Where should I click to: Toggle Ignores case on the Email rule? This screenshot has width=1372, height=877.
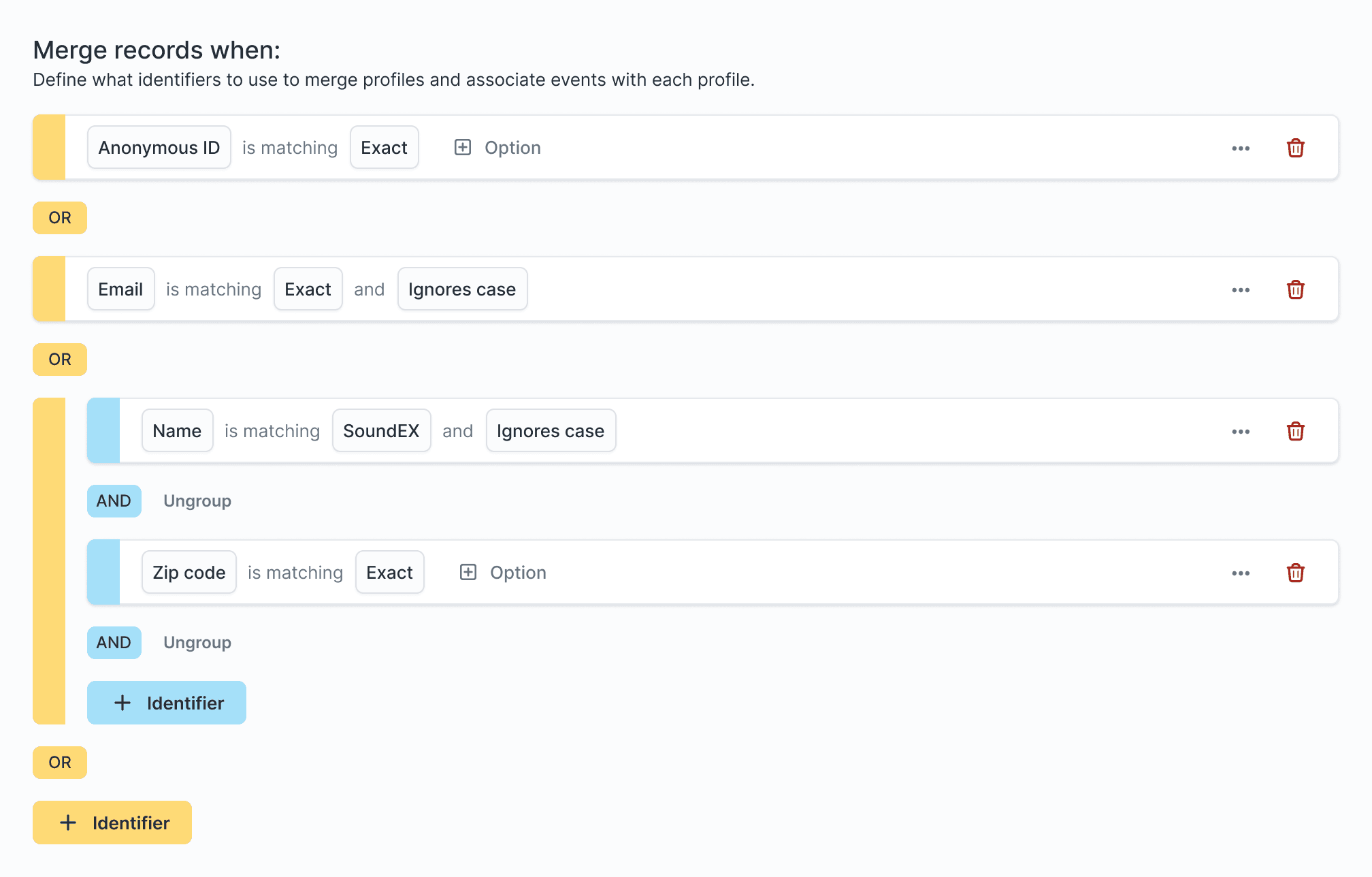(x=462, y=289)
